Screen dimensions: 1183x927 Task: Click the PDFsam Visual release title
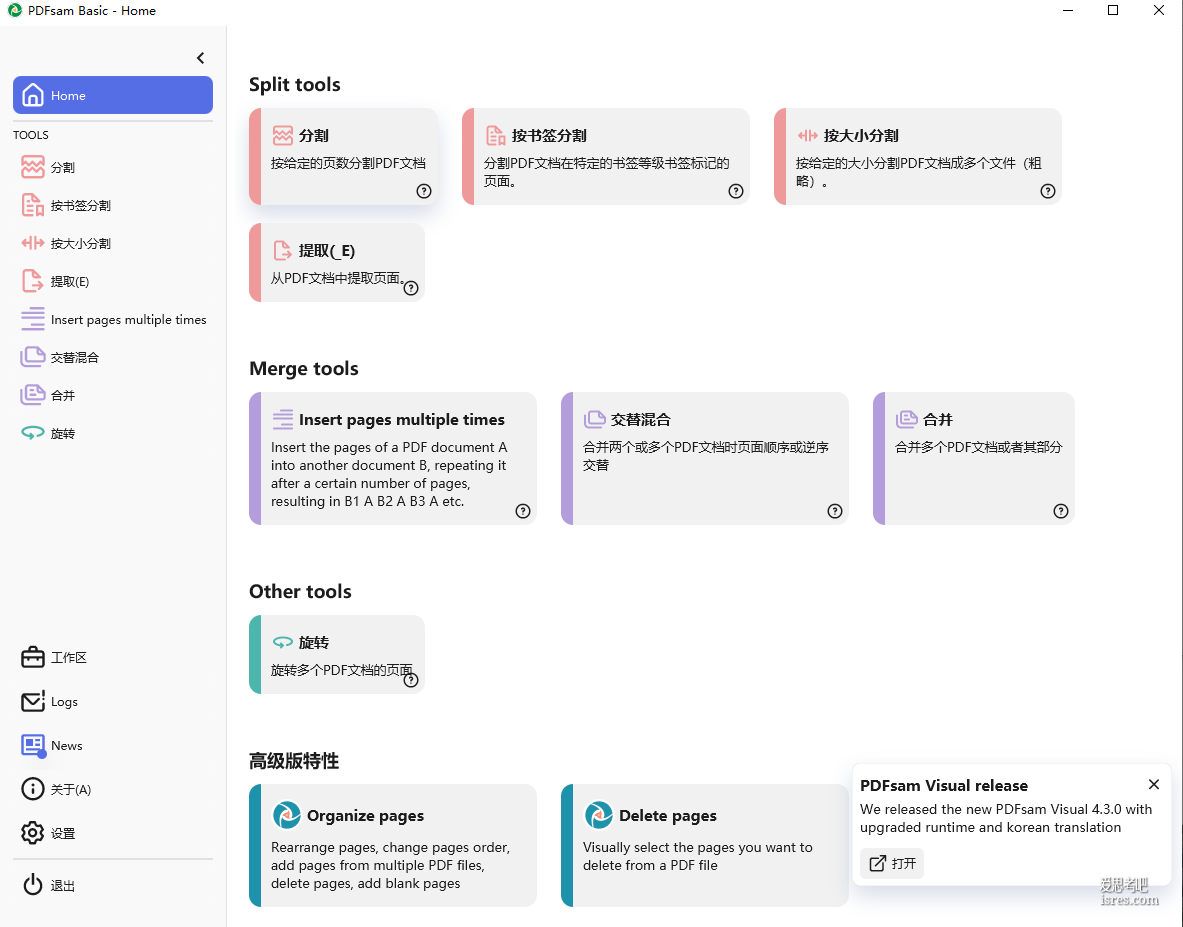[x=944, y=785]
